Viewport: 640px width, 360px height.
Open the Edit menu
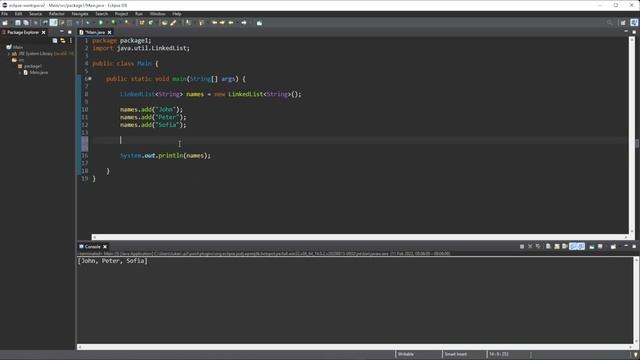pyautogui.click(x=18, y=14)
